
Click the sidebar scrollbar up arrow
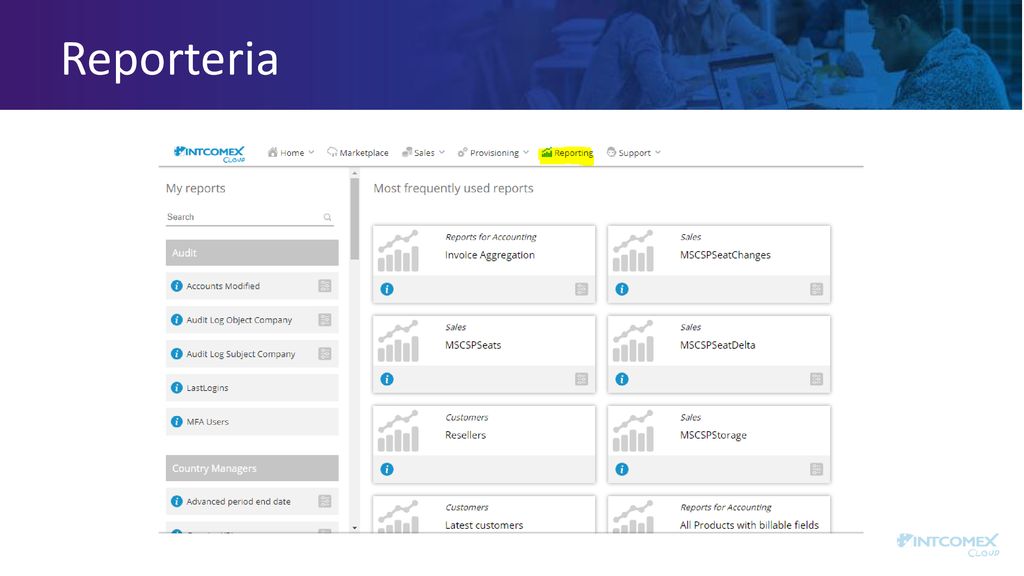pos(355,174)
